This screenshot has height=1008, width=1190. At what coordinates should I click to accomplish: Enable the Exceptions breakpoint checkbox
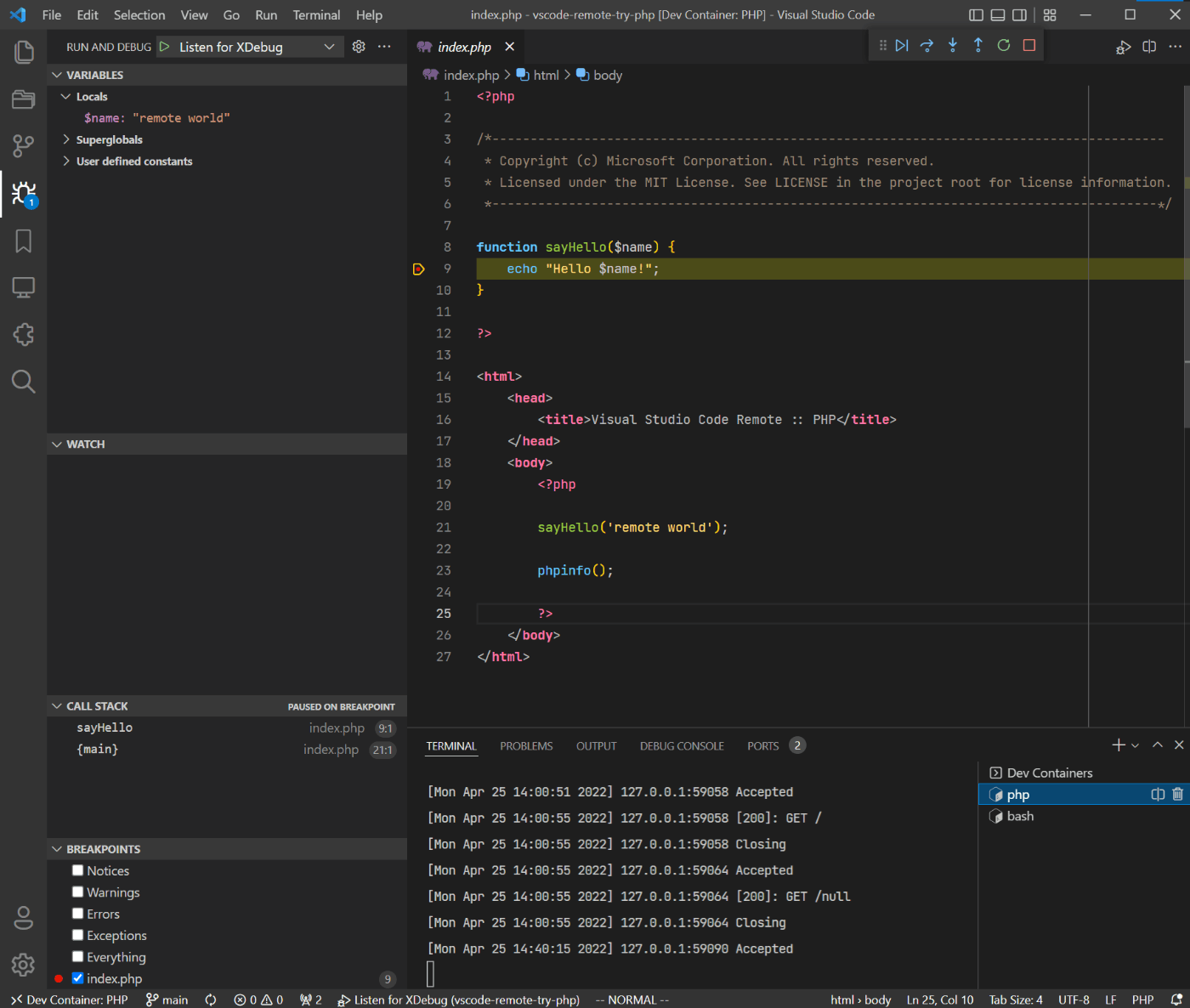pos(78,935)
